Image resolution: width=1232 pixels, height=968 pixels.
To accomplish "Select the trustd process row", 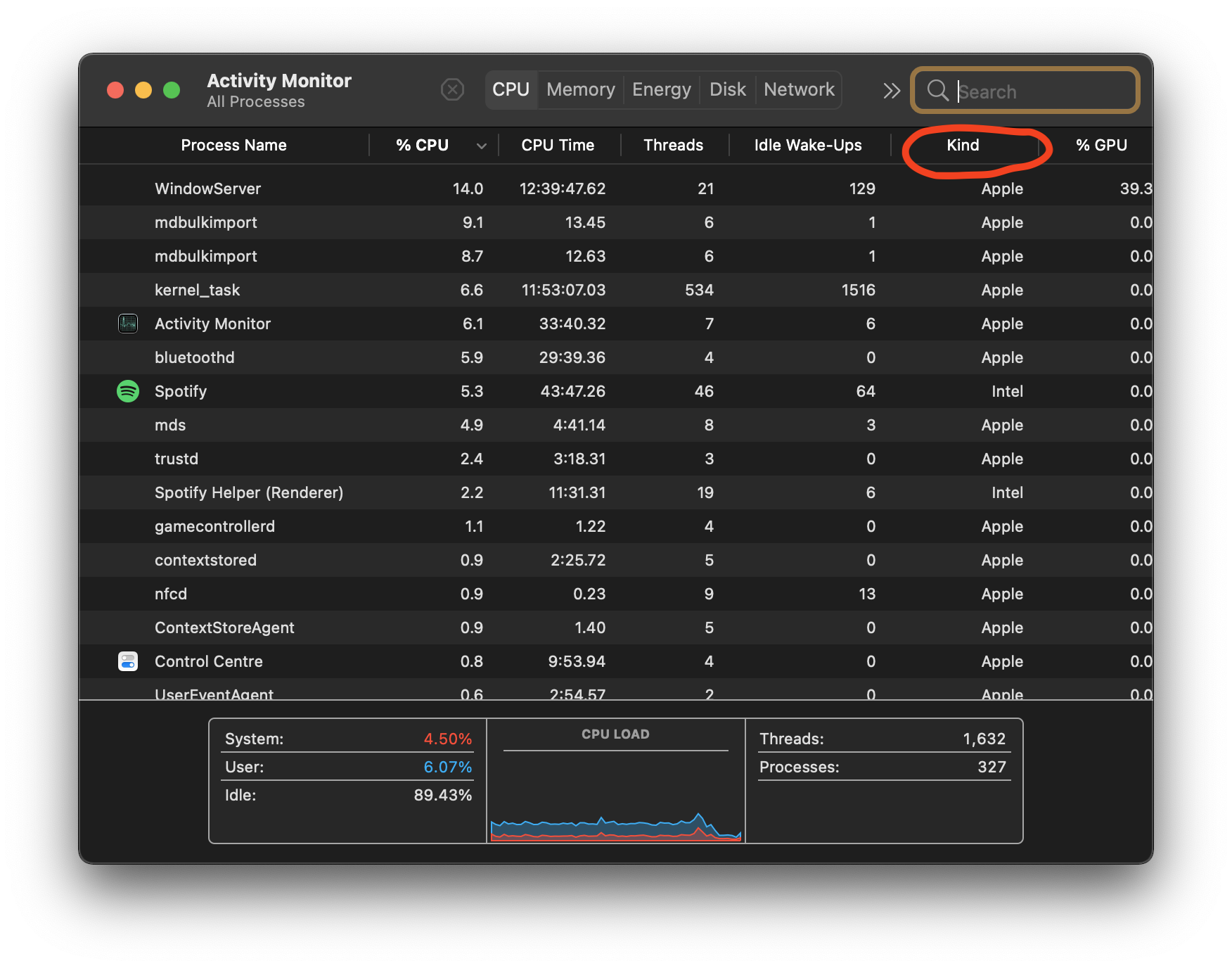I will [x=616, y=459].
